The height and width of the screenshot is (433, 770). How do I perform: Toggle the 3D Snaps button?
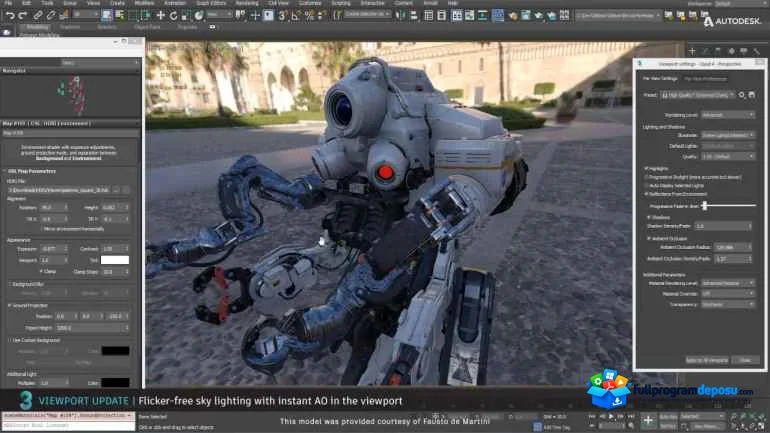pos(282,16)
